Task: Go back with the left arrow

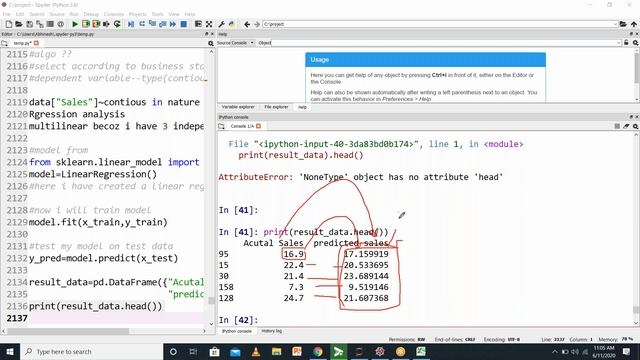Action: tap(247, 24)
